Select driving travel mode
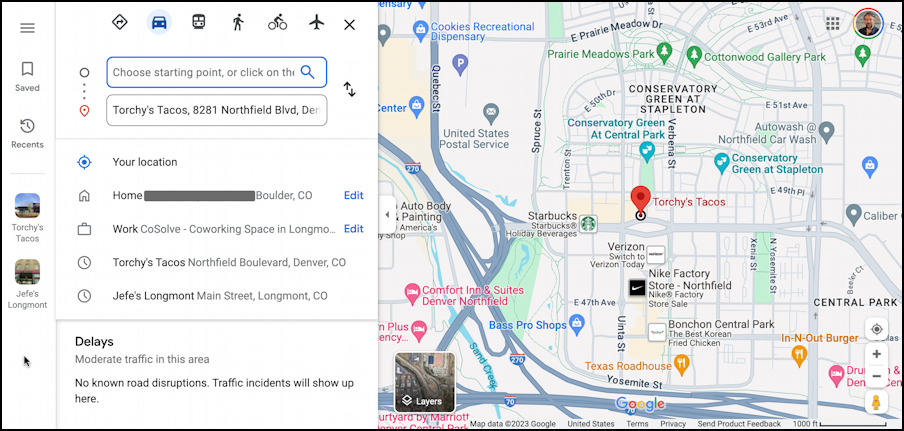The height and width of the screenshot is (431, 904). [x=159, y=22]
